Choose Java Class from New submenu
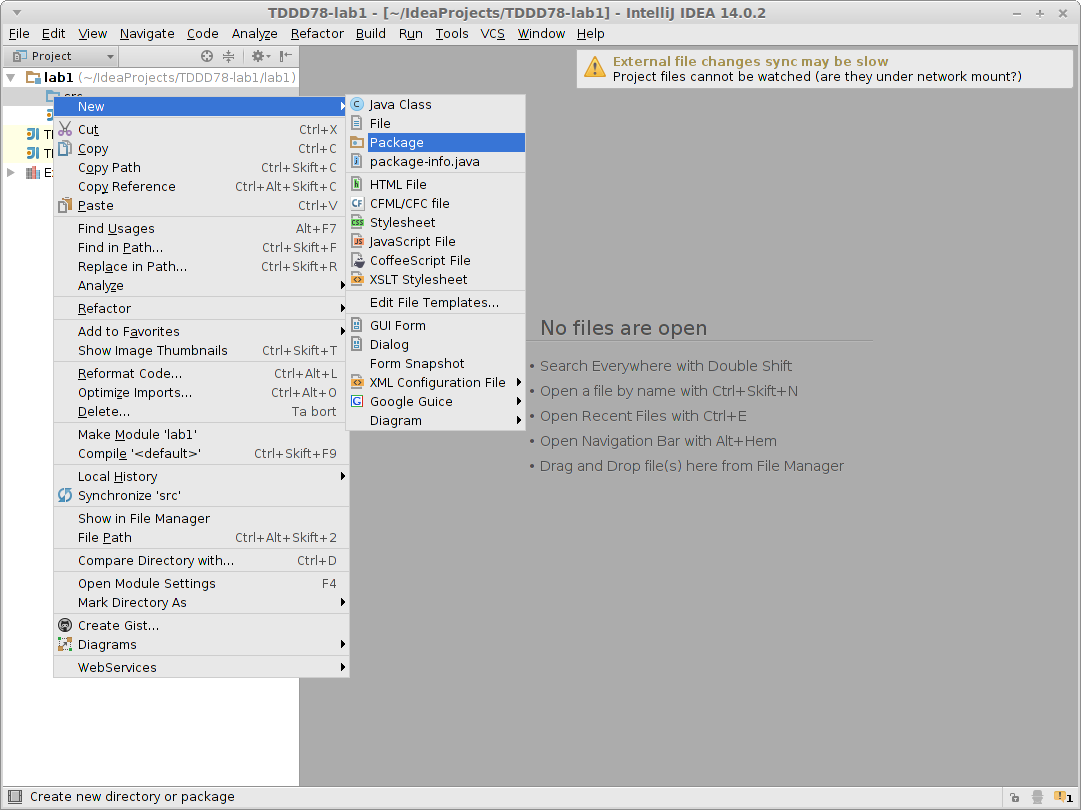This screenshot has height=810, width=1081. (x=436, y=105)
